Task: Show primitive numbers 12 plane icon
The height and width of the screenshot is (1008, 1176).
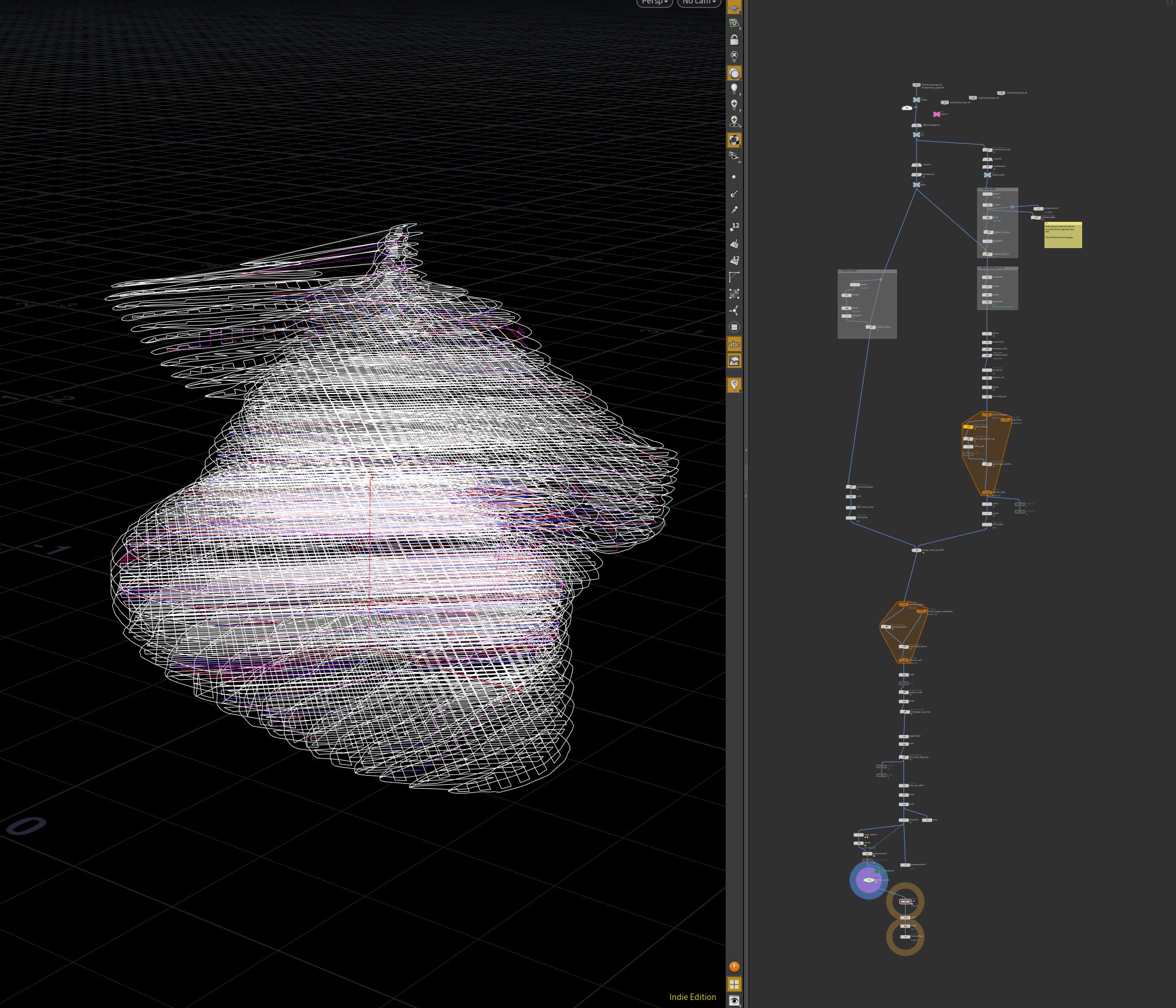Action: coord(734,260)
